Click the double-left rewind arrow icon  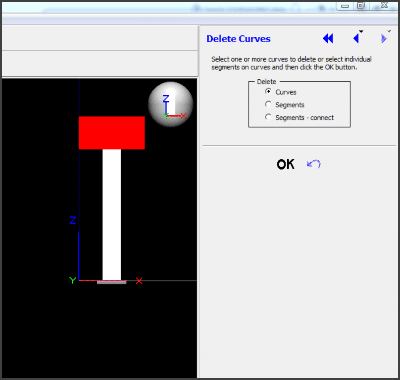(x=328, y=39)
